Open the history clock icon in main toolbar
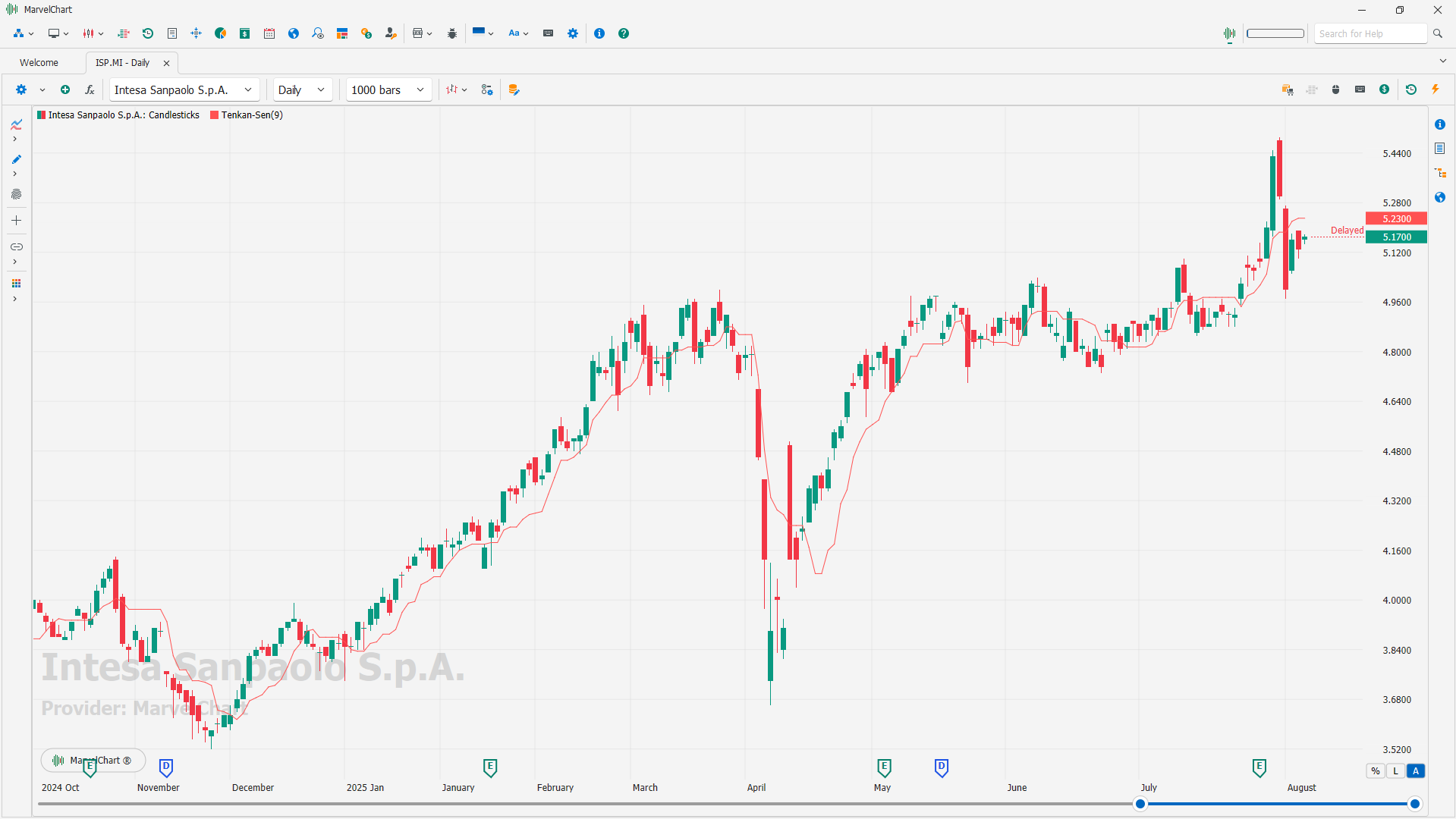Screen dimensions: 1456x819 coord(148,33)
